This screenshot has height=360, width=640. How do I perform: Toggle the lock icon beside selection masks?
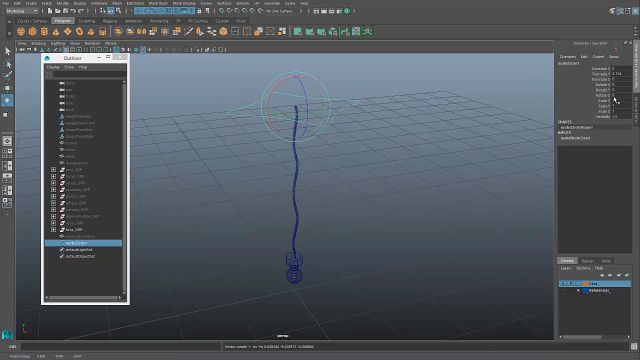(200, 11)
